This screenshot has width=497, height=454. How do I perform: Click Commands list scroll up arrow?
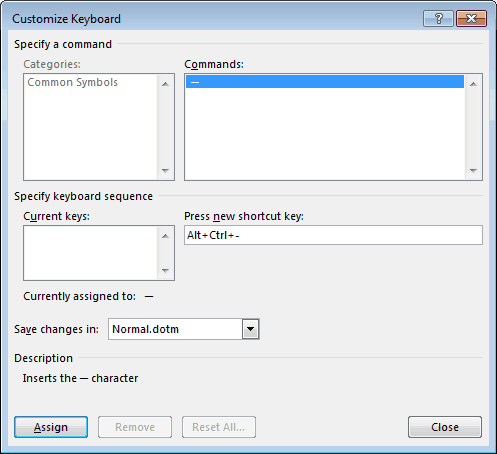coord(473,84)
